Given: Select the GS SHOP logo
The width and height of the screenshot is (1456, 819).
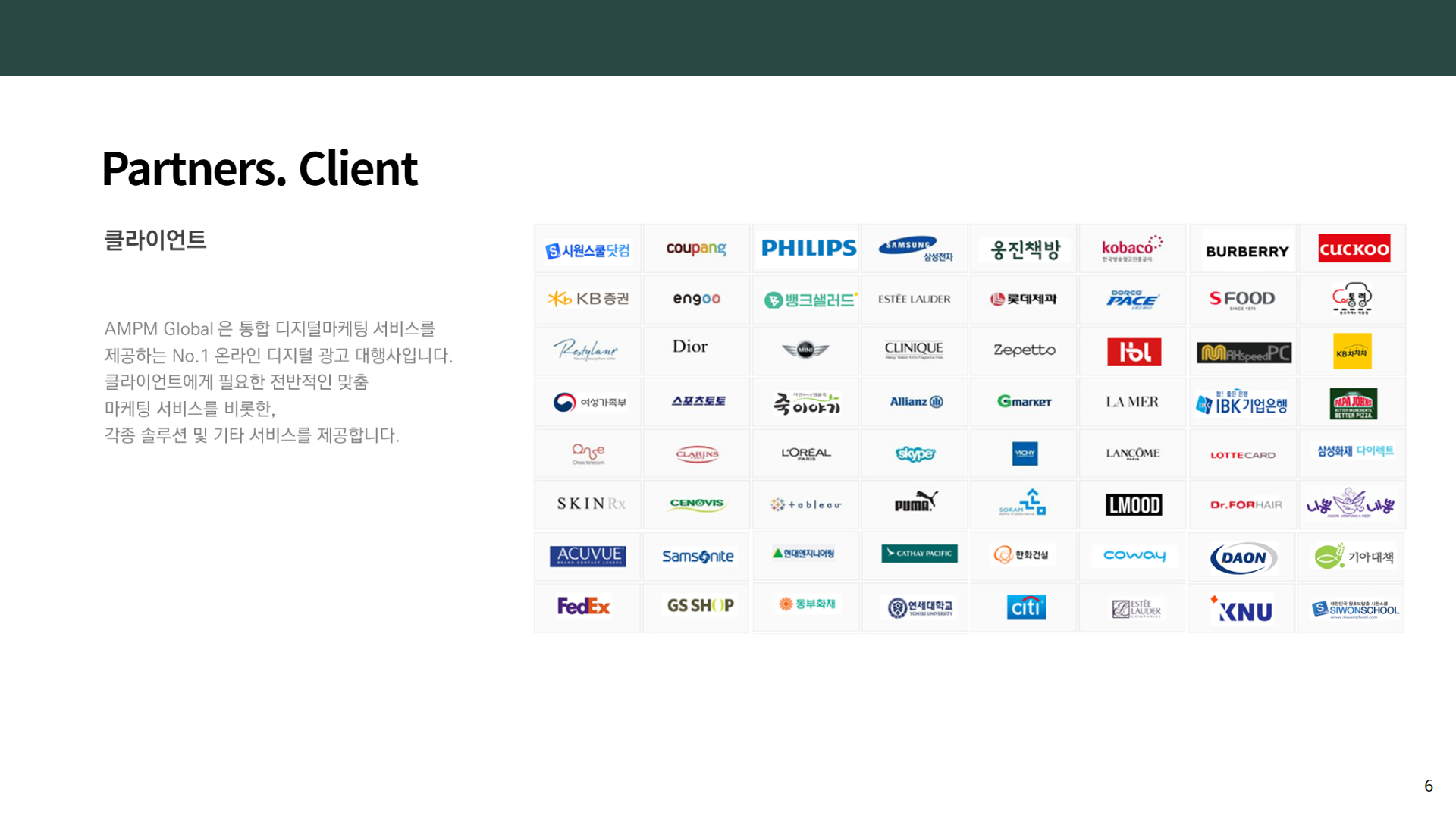Looking at the screenshot, I should pyautogui.click(x=701, y=605).
